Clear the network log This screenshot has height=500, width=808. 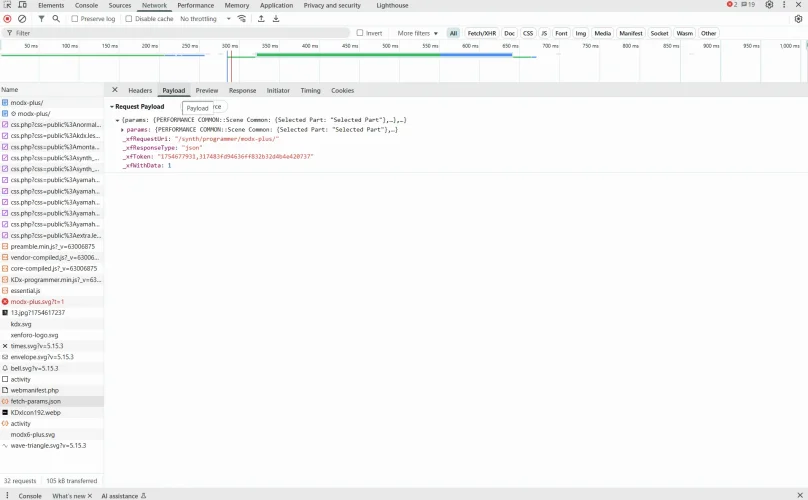tap(22, 19)
